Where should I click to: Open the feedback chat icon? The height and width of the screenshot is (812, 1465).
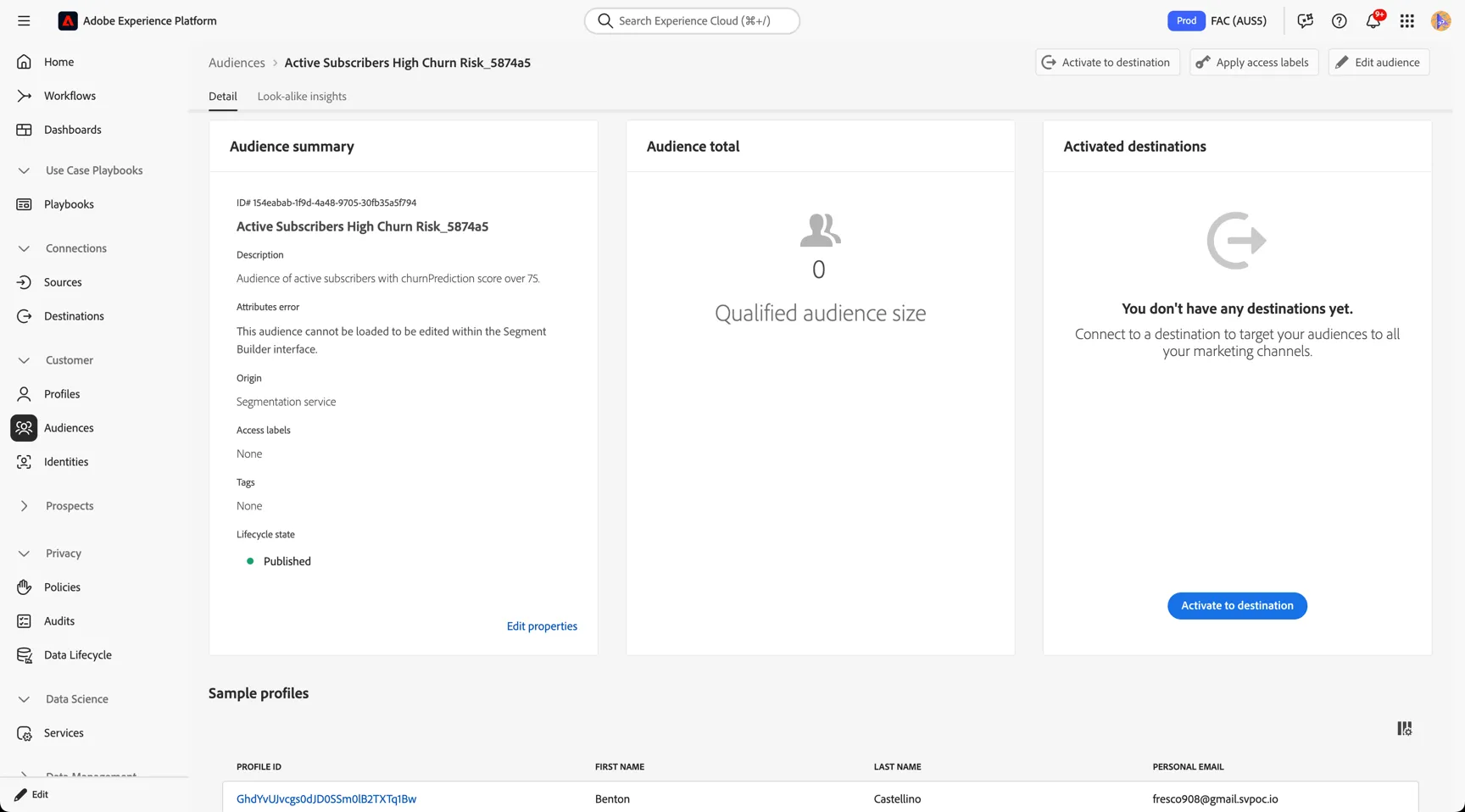(1306, 21)
